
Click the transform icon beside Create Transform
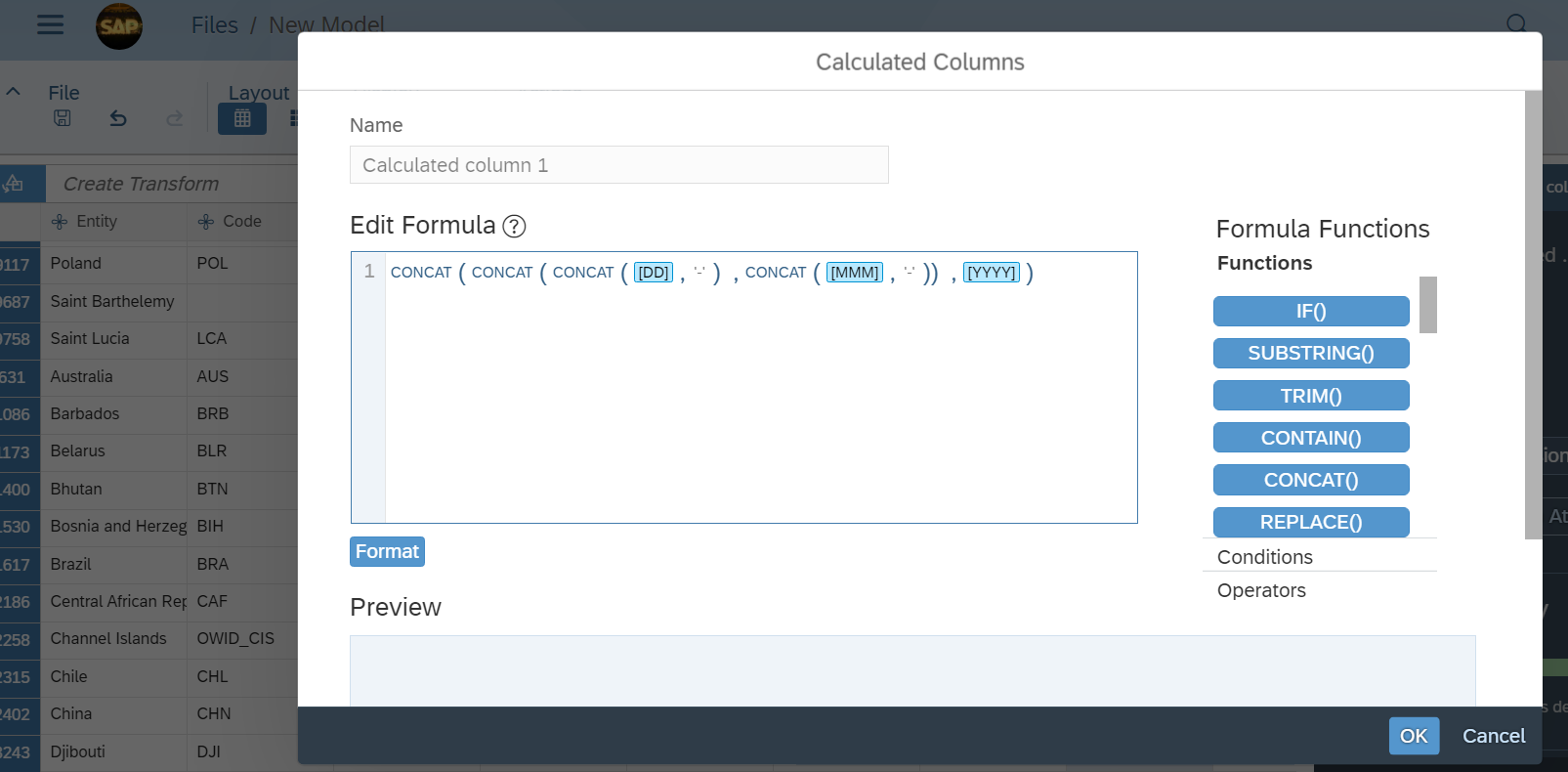(14, 184)
